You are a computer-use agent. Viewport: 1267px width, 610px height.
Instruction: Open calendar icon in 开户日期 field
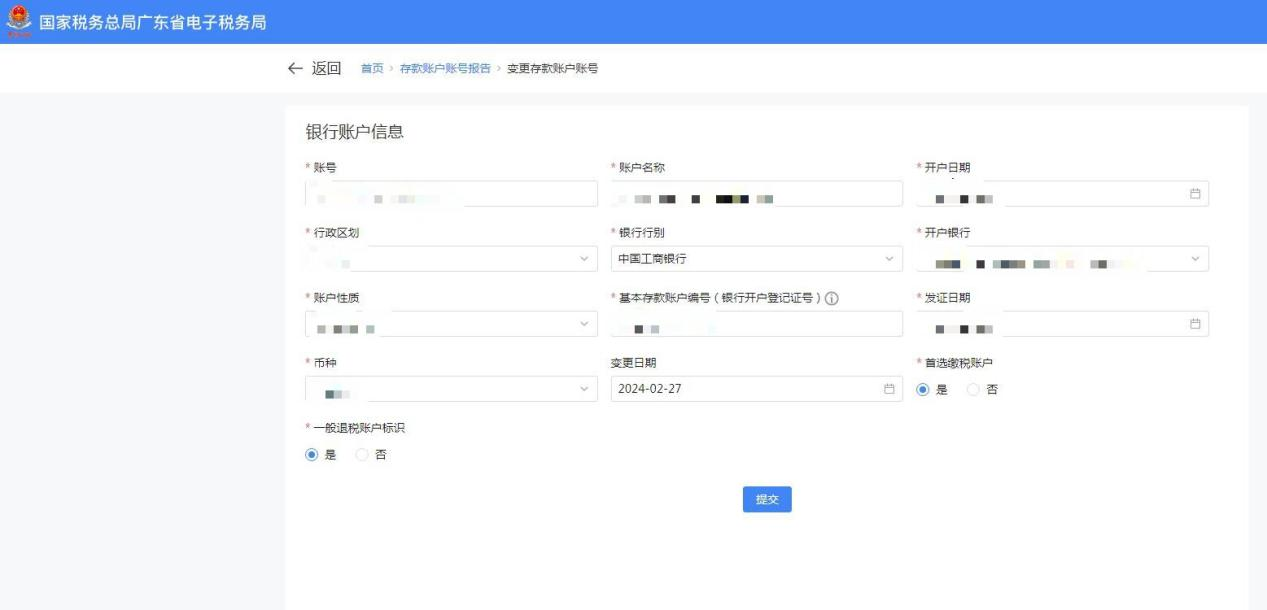tap(1194, 194)
